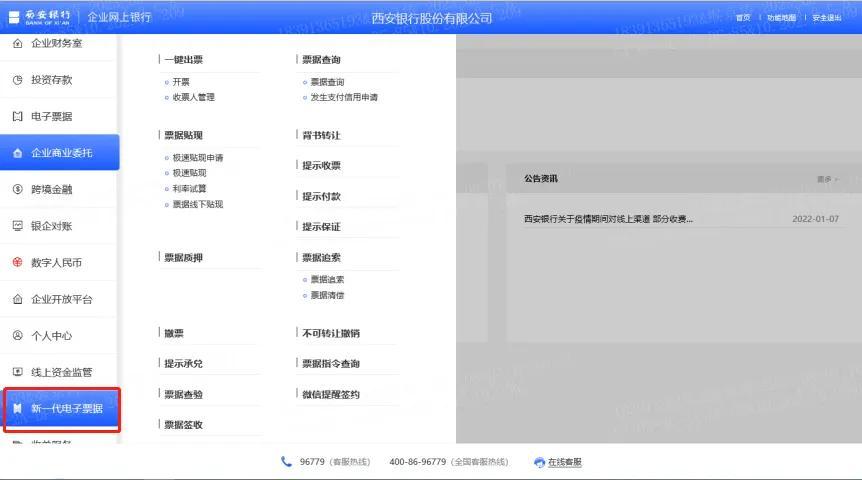The height and width of the screenshot is (480, 862).
Task: Open 投资存款 via its pie-chart icon
Action: point(18,80)
